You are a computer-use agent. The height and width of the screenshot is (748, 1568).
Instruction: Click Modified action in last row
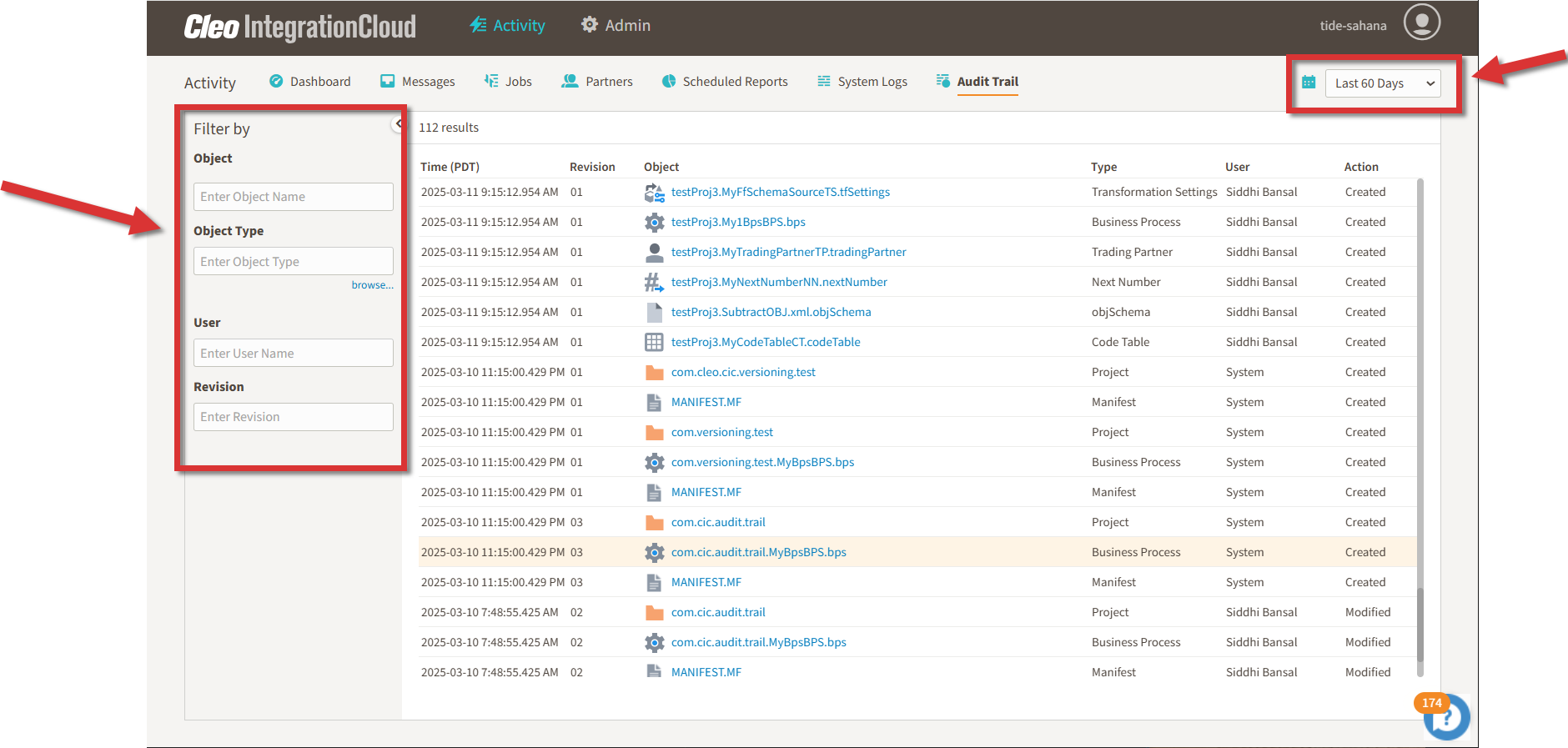coord(1368,672)
